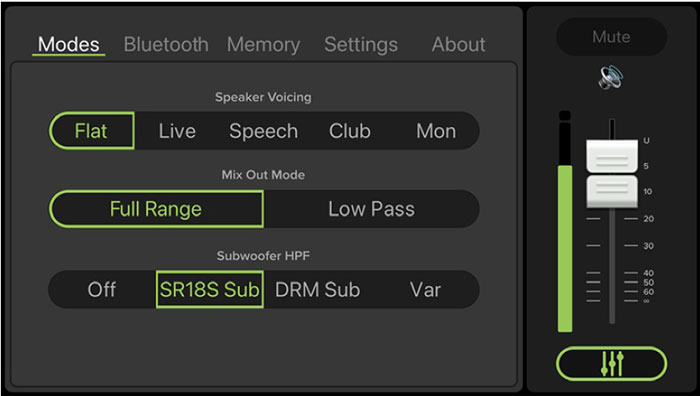The width and height of the screenshot is (700, 396).
Task: Click the Mix Out Mode label
Action: 263,175
